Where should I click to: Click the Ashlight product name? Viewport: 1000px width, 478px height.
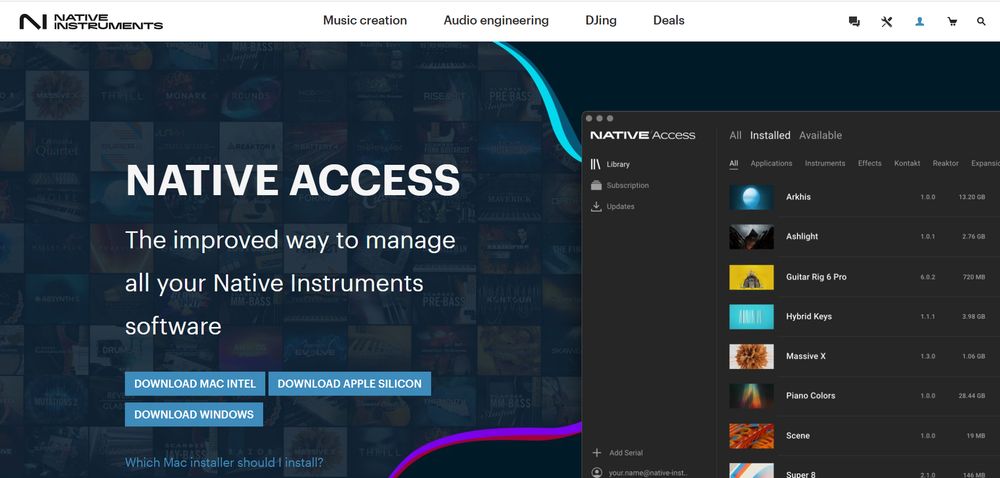(802, 236)
